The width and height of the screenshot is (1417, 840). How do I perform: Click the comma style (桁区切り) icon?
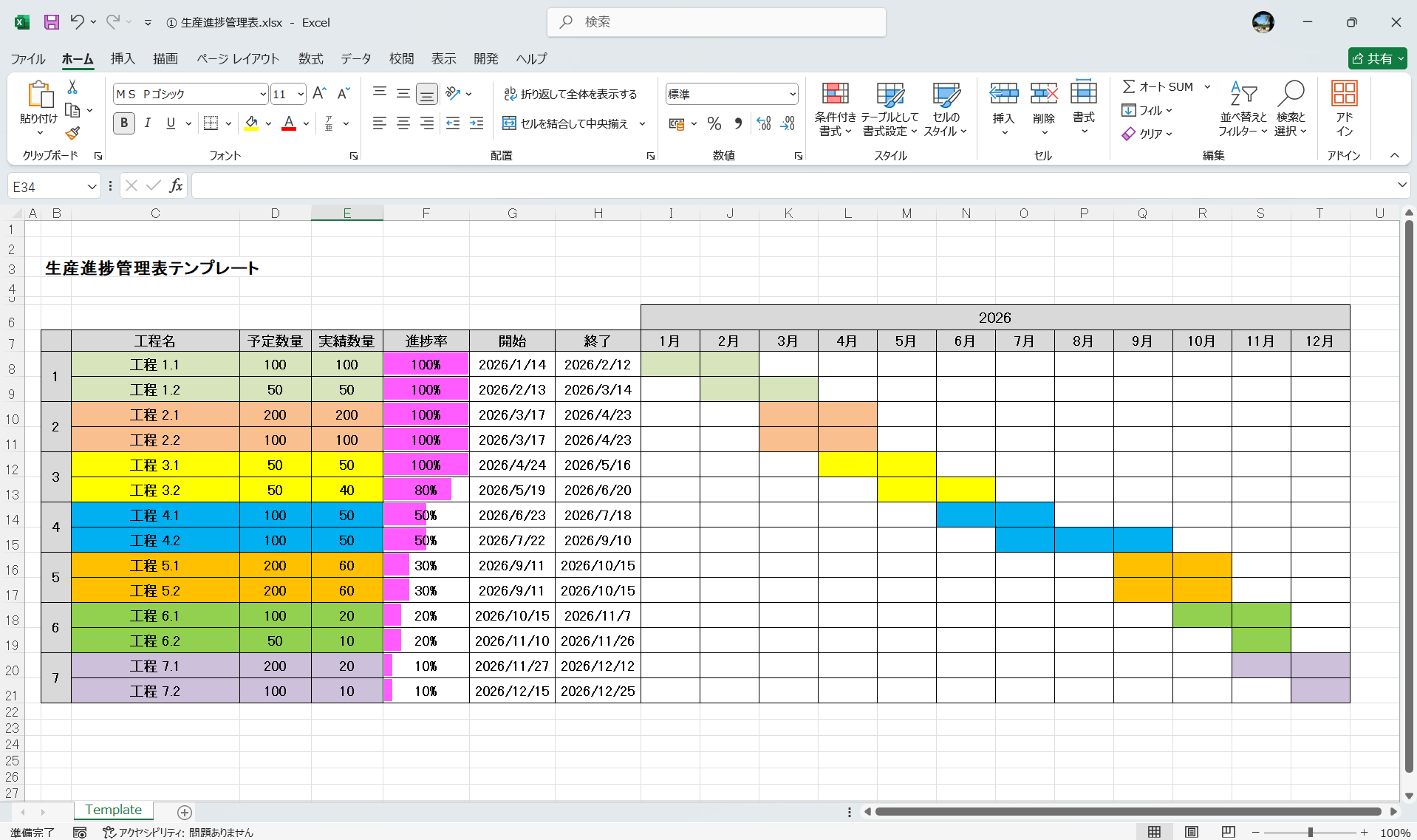tap(738, 123)
